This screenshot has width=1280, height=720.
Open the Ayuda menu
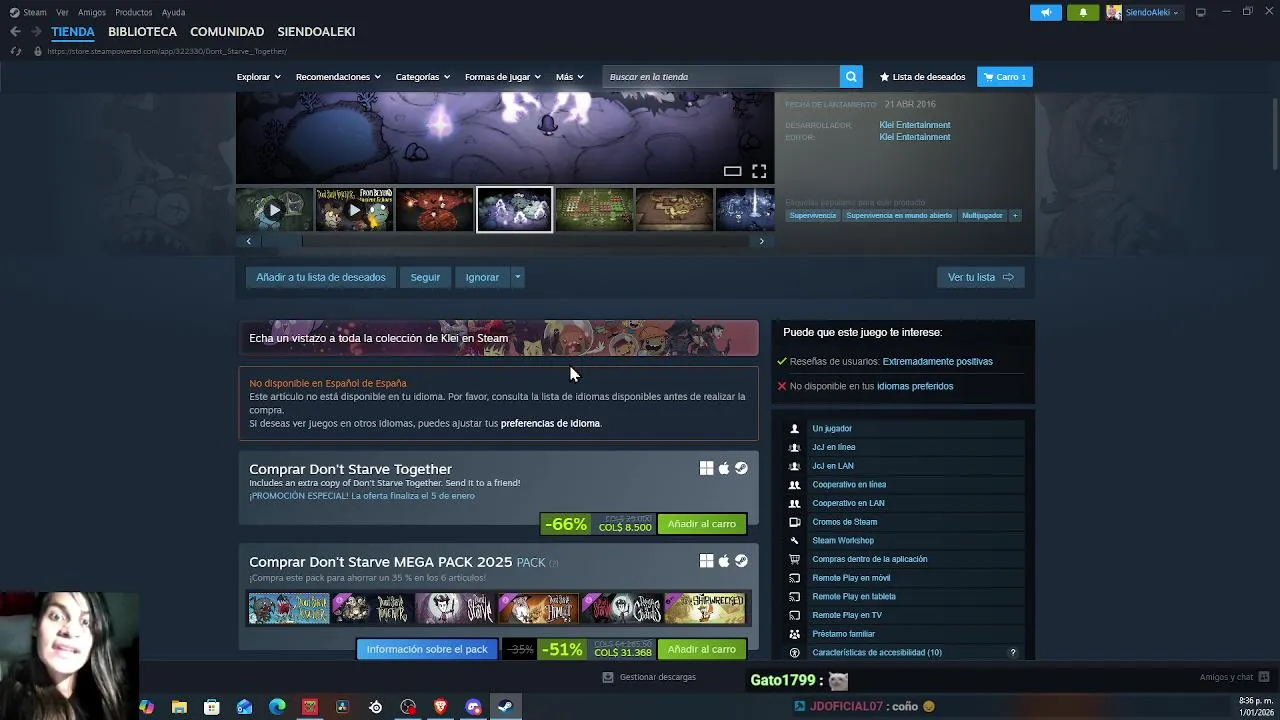pyautogui.click(x=173, y=12)
